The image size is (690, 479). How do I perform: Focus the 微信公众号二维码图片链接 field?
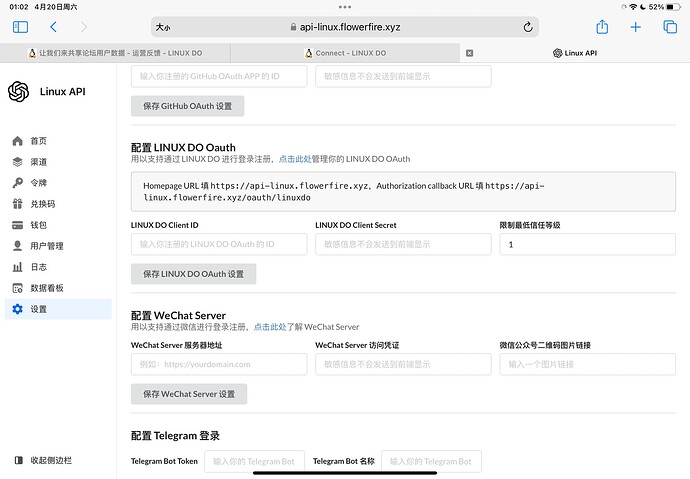click(x=587, y=364)
